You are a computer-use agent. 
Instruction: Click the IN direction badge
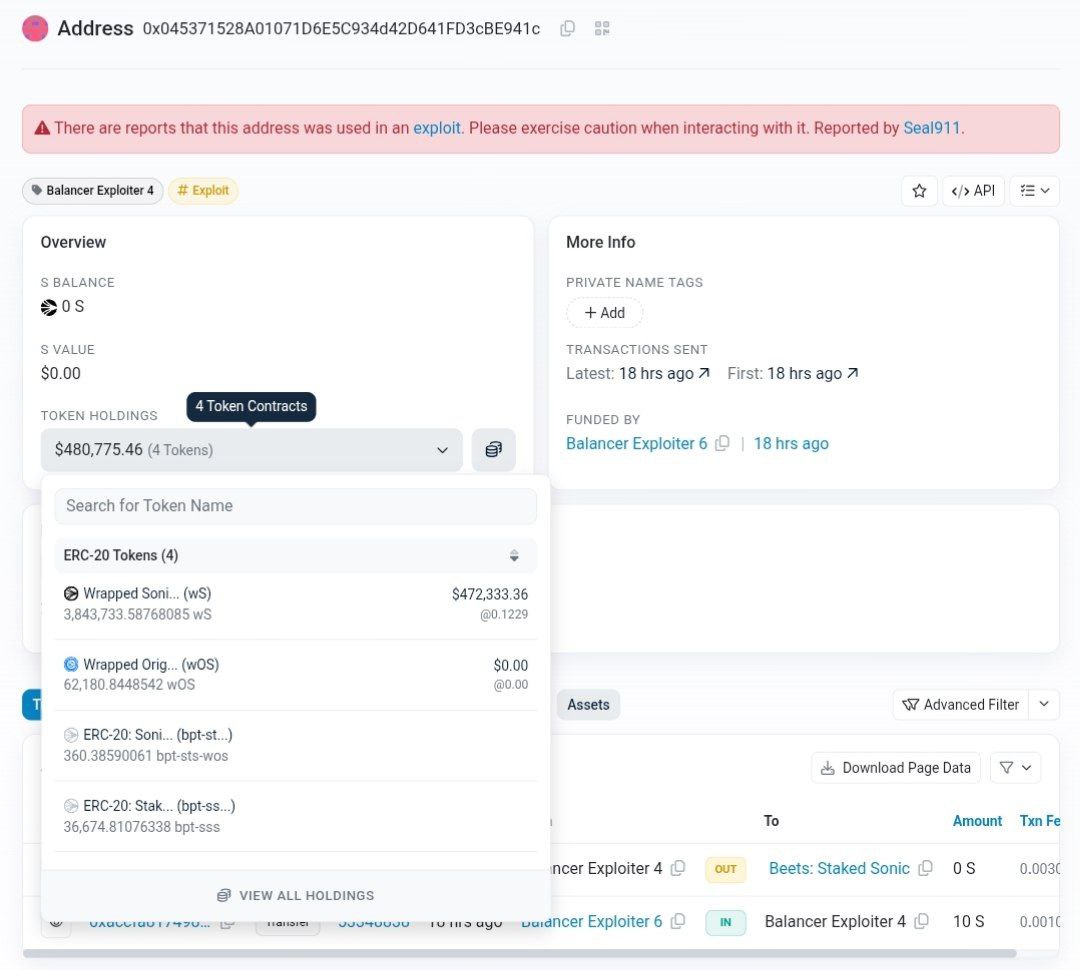pyautogui.click(x=725, y=922)
